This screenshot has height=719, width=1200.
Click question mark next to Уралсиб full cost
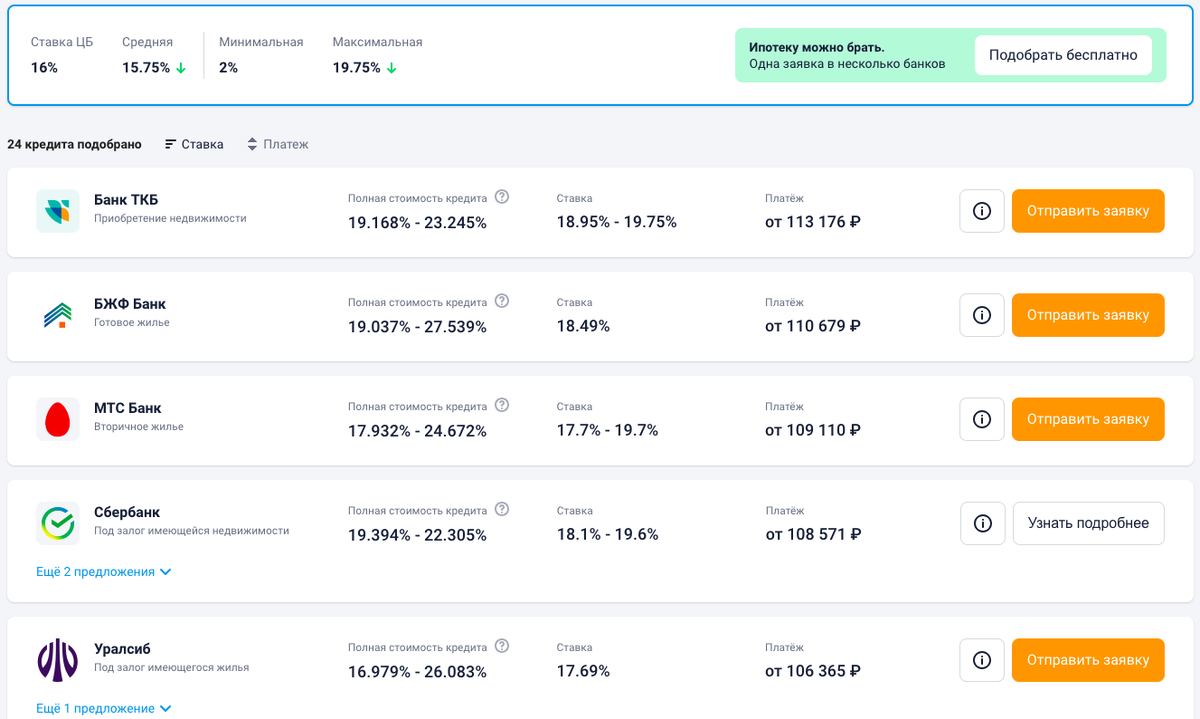(502, 646)
